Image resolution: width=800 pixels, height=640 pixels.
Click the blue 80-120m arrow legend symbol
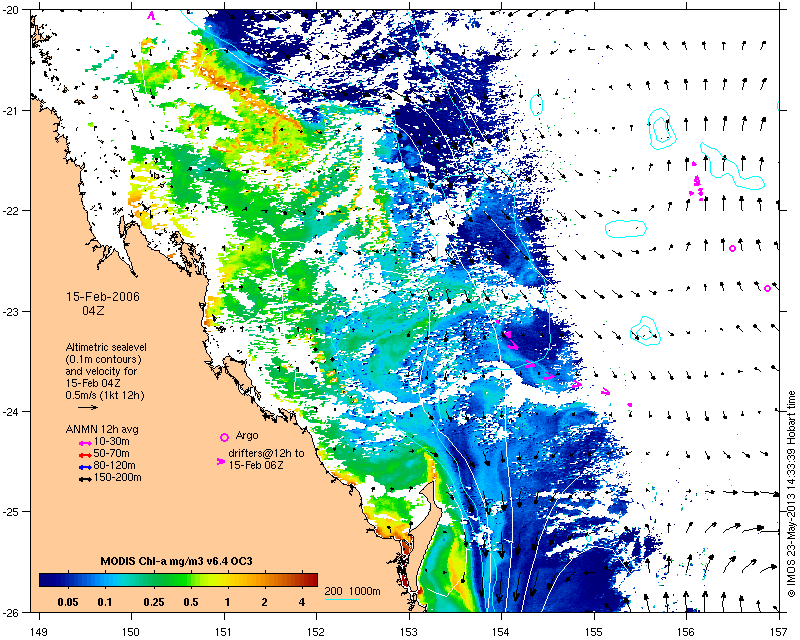pos(85,466)
